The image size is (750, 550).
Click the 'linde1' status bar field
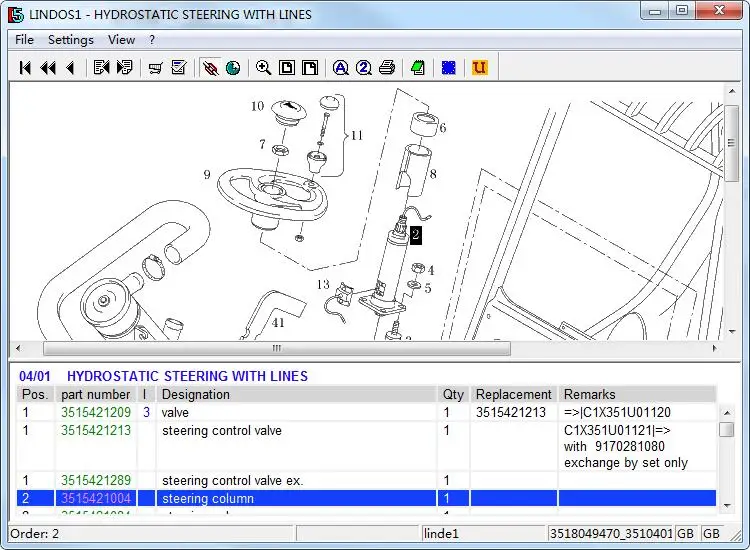(484, 533)
